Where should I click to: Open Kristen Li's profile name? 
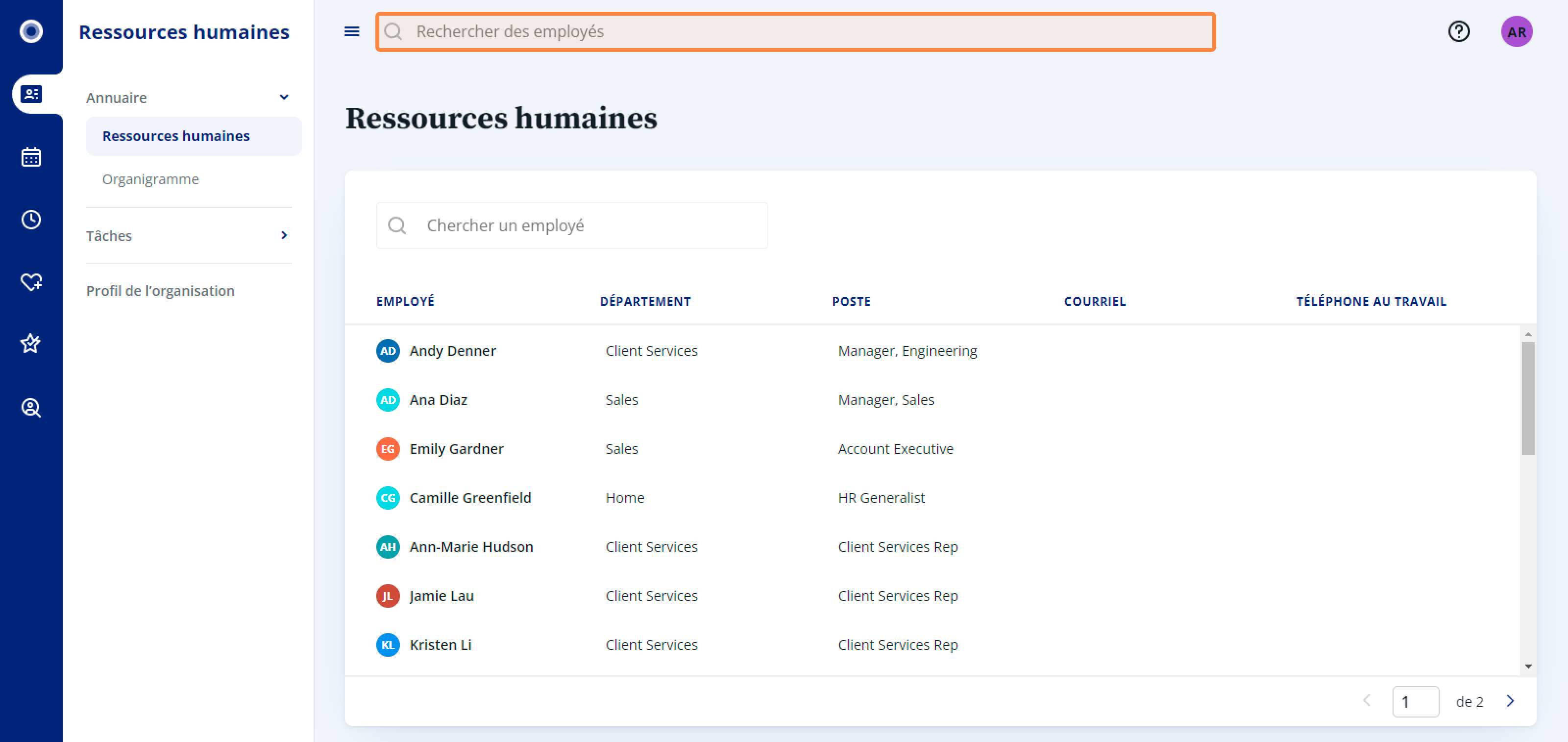[441, 645]
